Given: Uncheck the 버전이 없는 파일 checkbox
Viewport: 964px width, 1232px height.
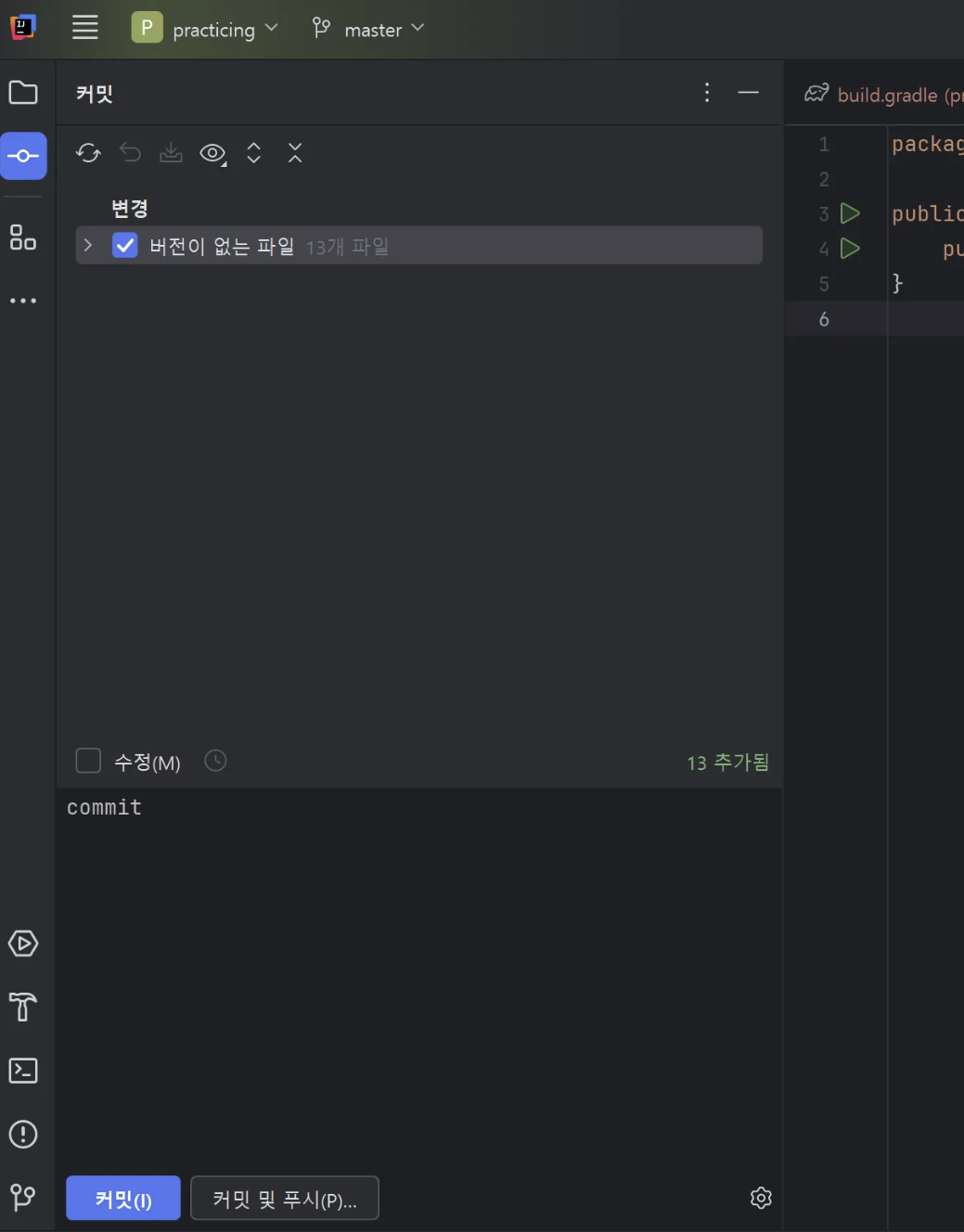Looking at the screenshot, I should 125,246.
